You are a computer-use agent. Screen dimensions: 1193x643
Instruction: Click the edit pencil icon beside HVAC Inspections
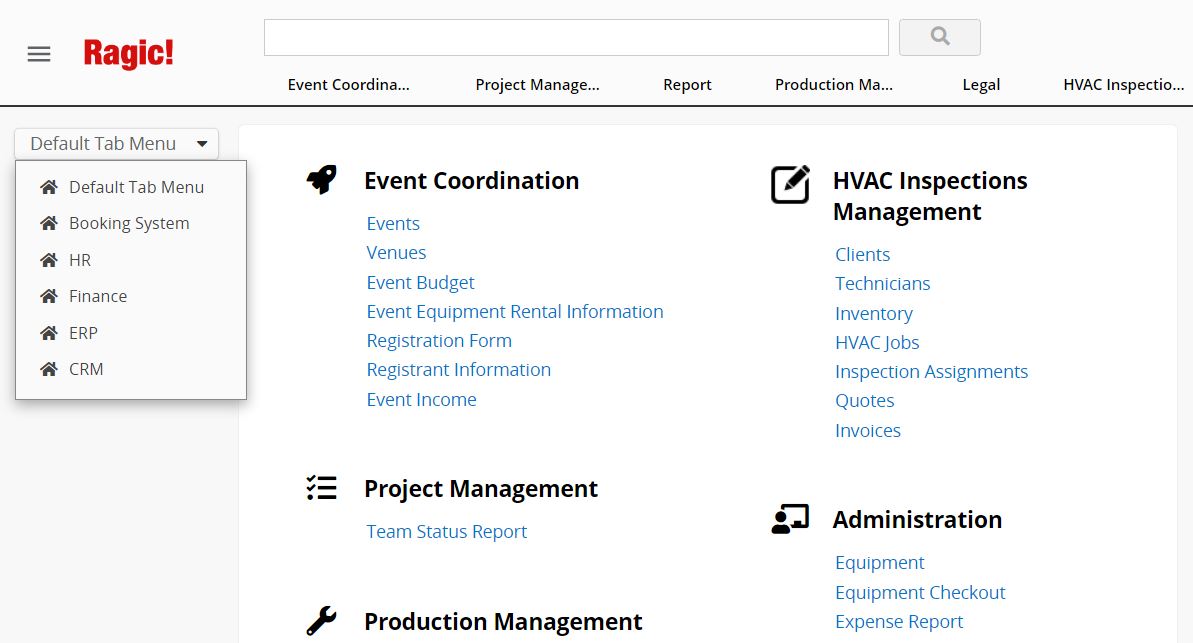point(791,184)
